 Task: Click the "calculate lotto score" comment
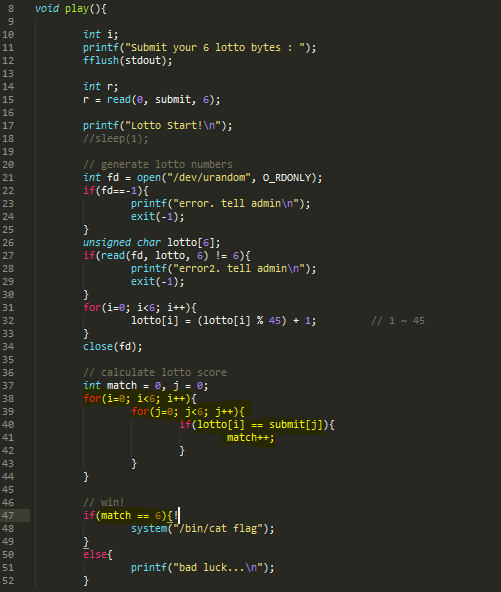point(155,373)
